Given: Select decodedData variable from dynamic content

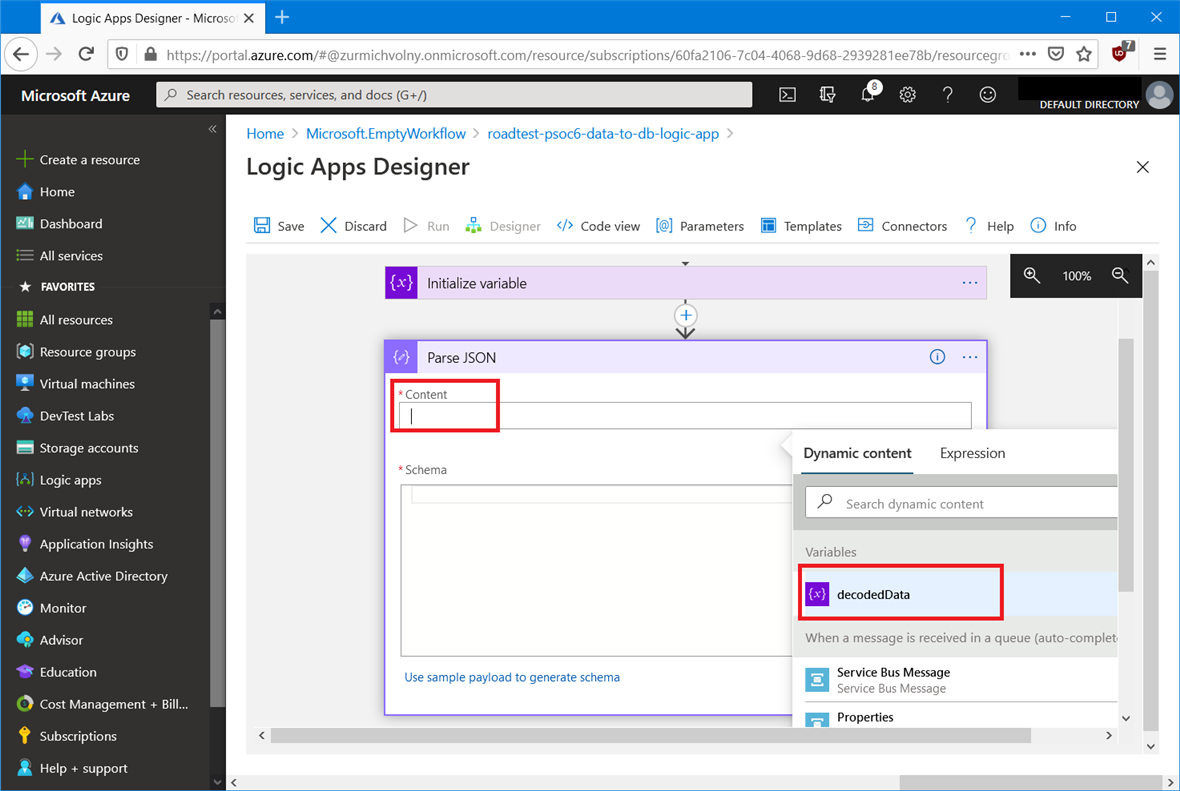Looking at the screenshot, I should pyautogui.click(x=873, y=594).
